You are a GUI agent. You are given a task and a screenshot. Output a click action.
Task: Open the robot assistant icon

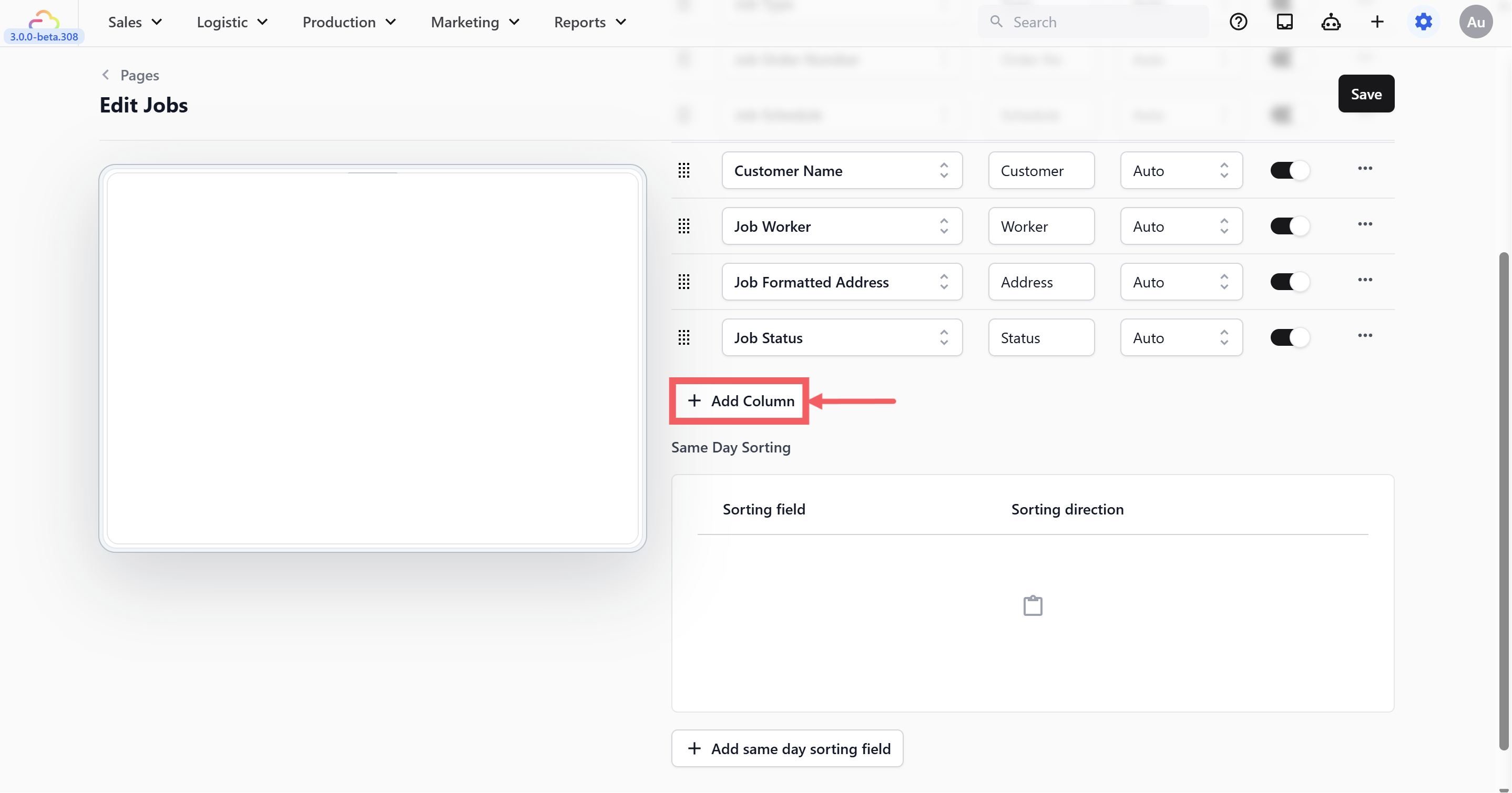point(1331,22)
